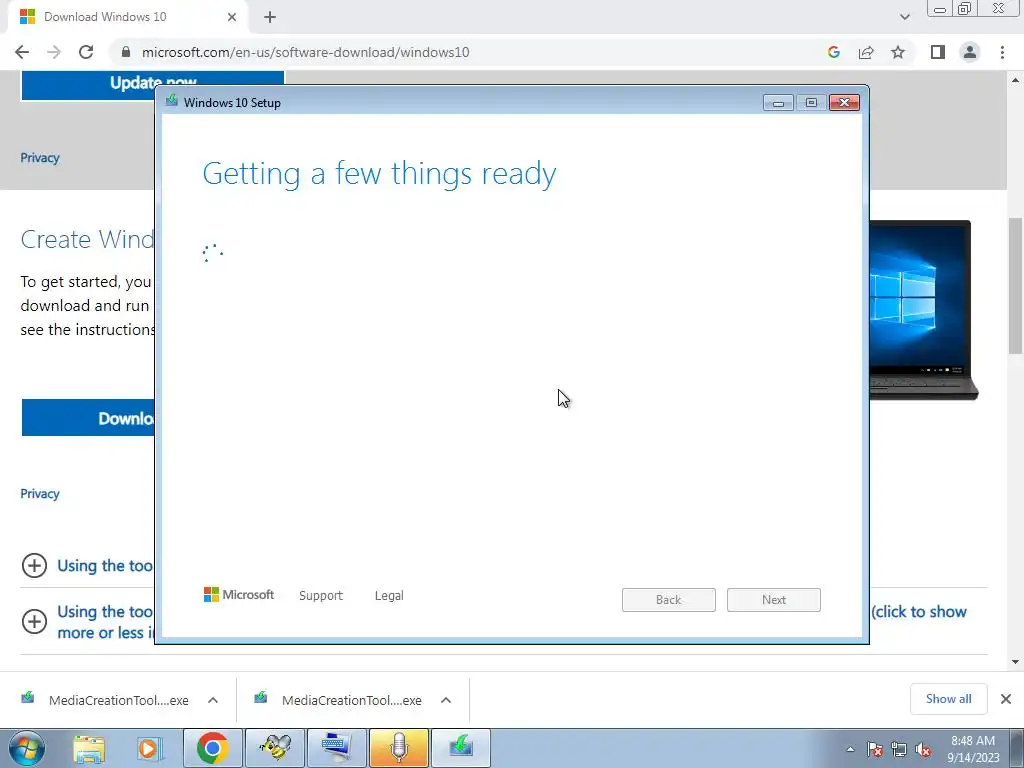Click the blue Download button on webpage
1024x768 pixels.
click(x=88, y=418)
